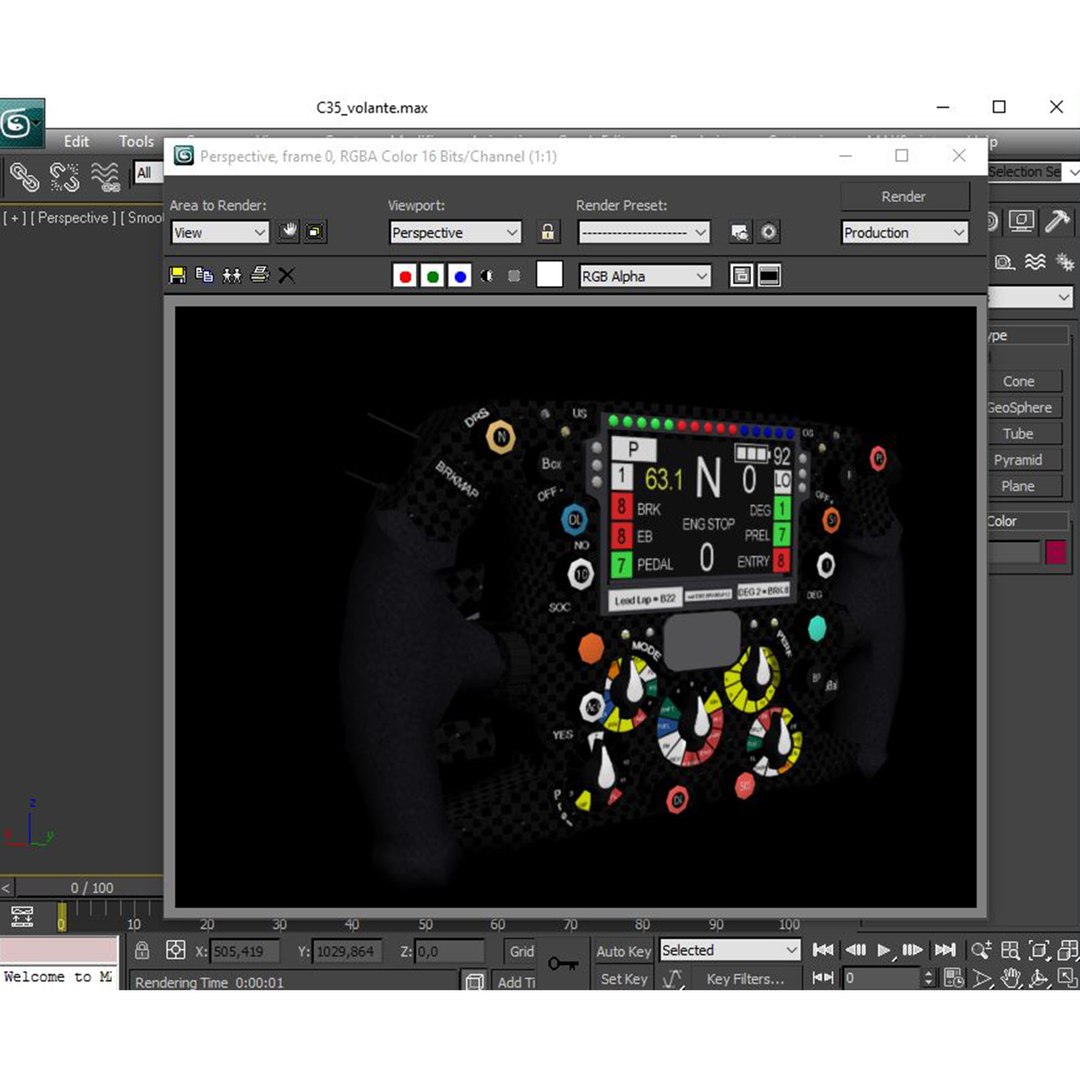This screenshot has width=1080, height=1080.
Task: Click Zoom Extents All icon
Action: click(x=1010, y=951)
